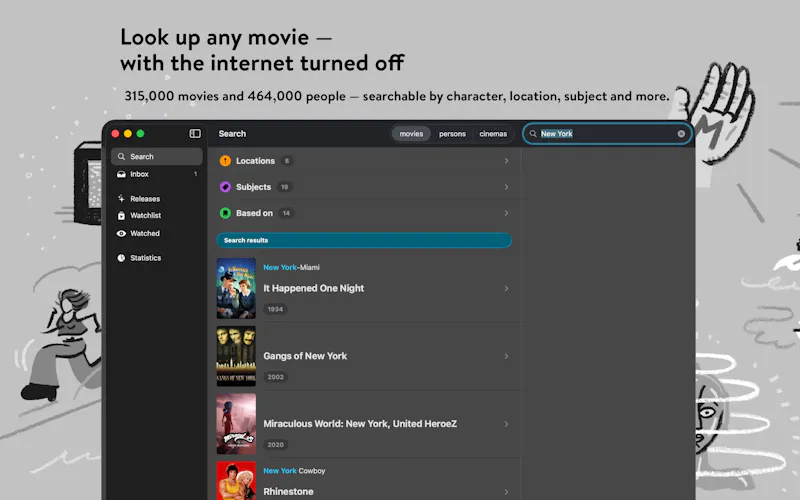Image resolution: width=800 pixels, height=500 pixels.
Task: Click the New York Cowboy tag
Action: (294, 471)
